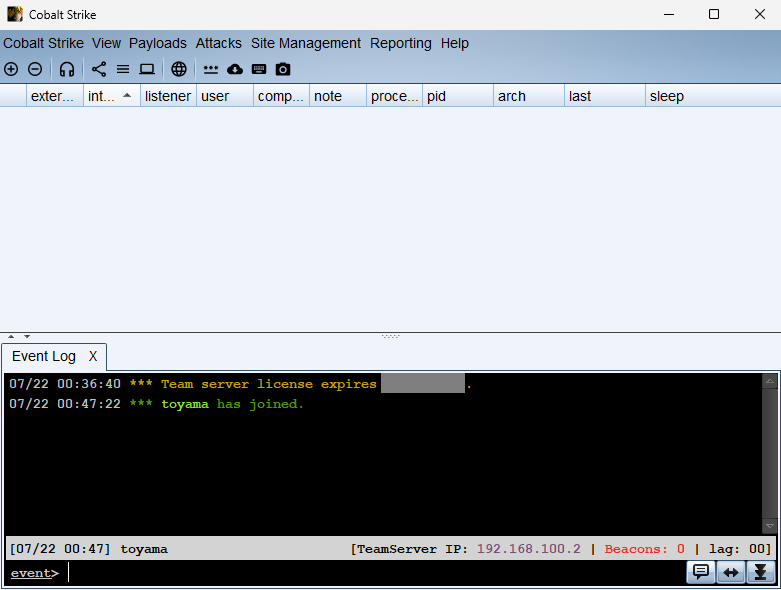Toggle scroll-to-bottom button in the event console
This screenshot has width=781, height=590.
coord(760,572)
